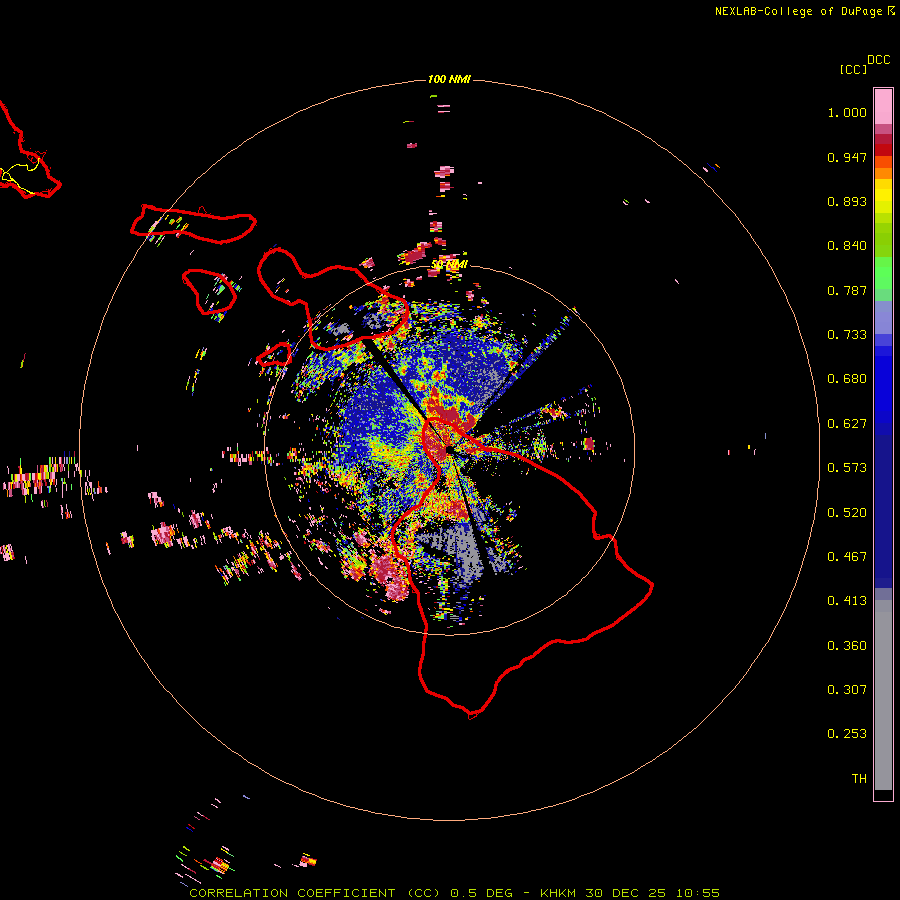Click the 0.680 scale value
This screenshot has height=900, width=900.
click(x=847, y=379)
